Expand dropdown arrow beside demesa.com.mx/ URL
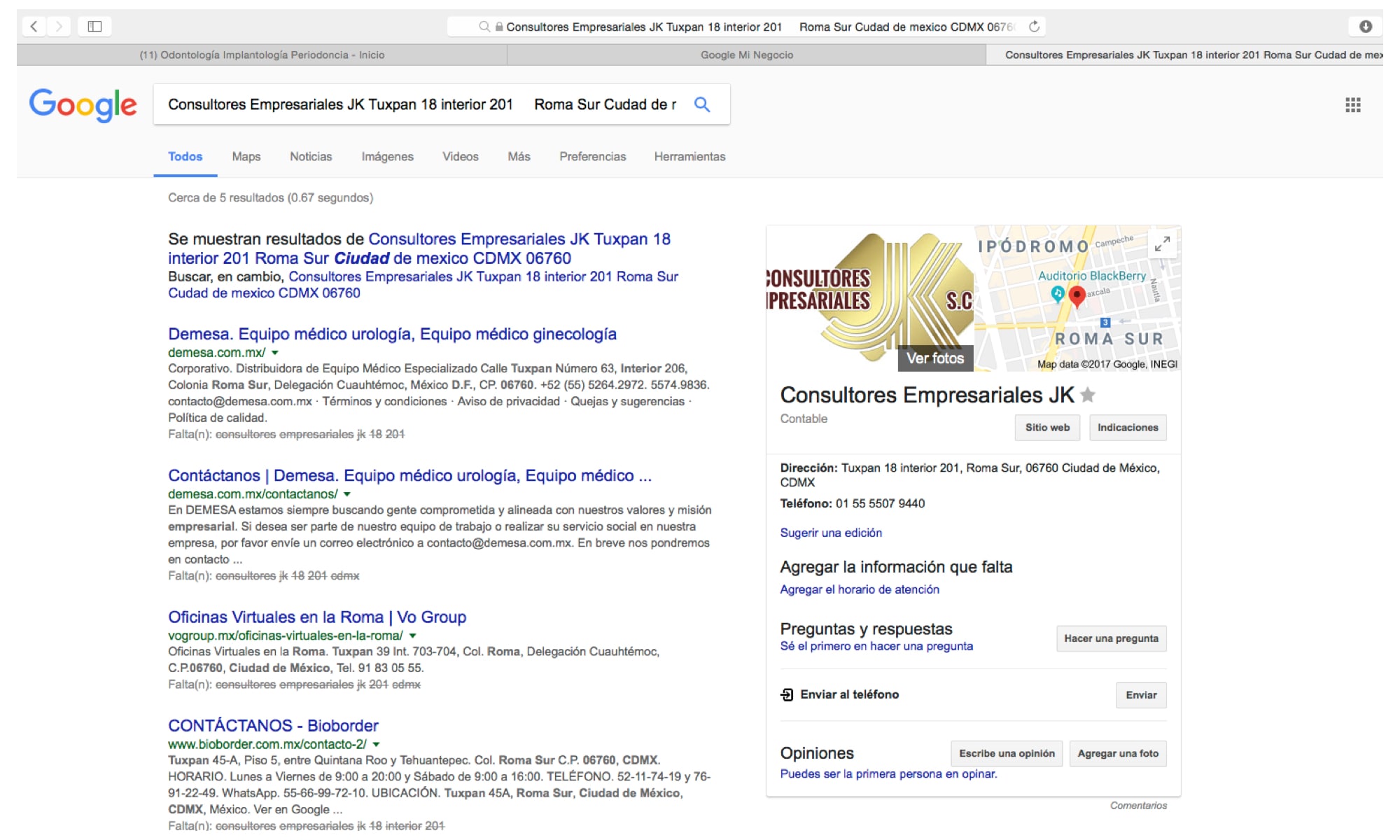The height and width of the screenshot is (840, 1400). click(275, 353)
